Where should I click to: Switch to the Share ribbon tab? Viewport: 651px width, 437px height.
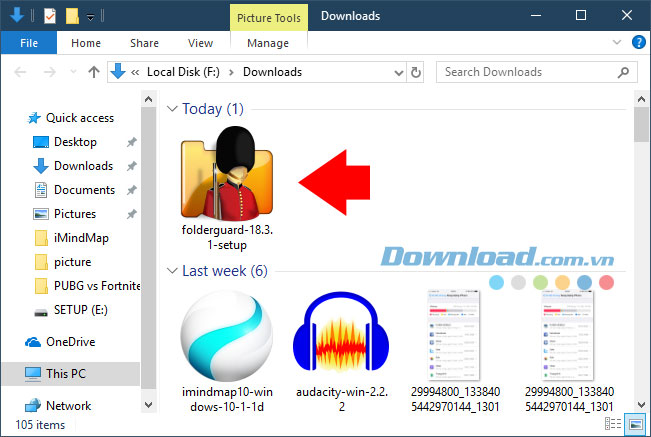pyautogui.click(x=144, y=43)
